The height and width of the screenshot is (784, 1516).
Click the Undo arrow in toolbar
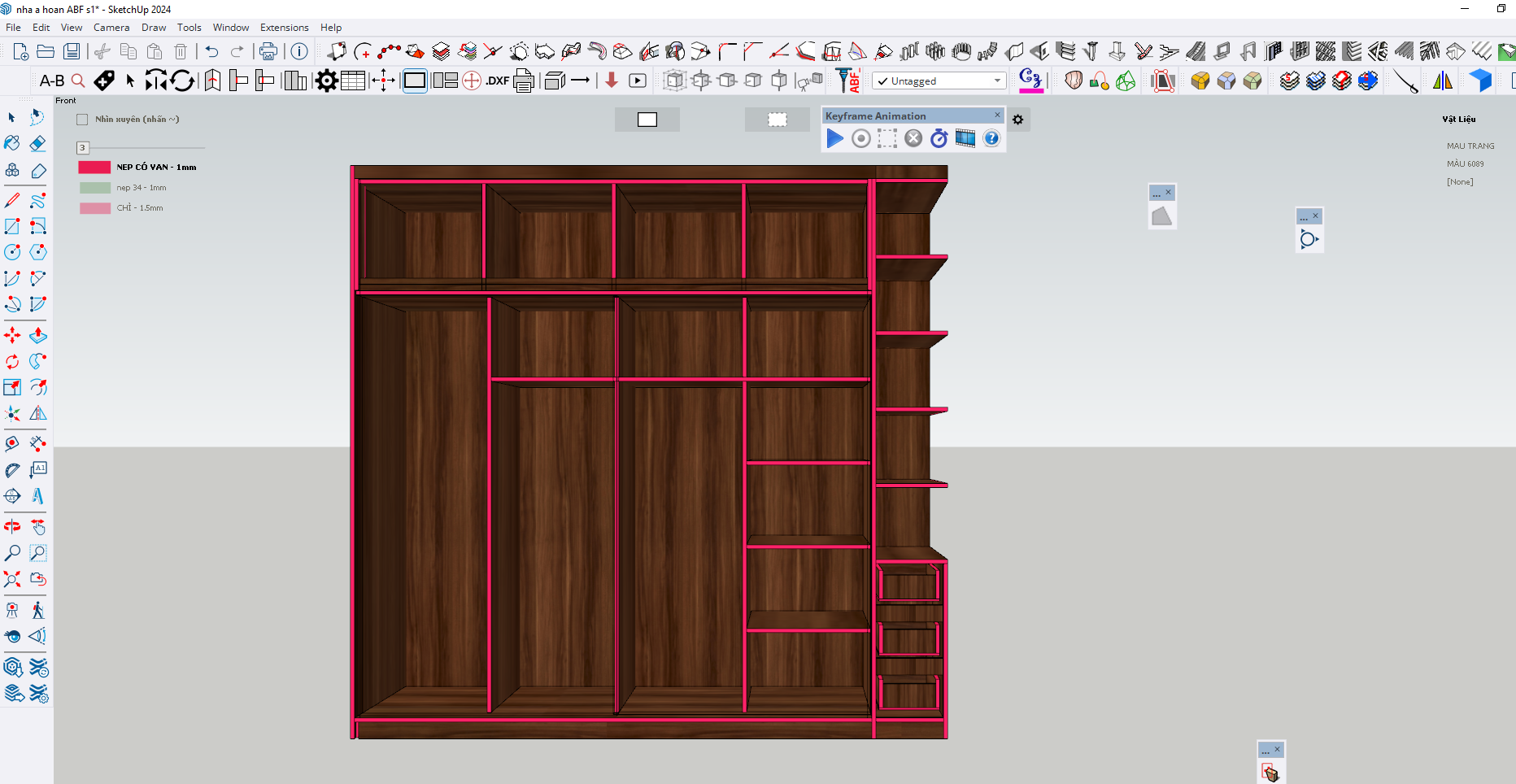211,52
